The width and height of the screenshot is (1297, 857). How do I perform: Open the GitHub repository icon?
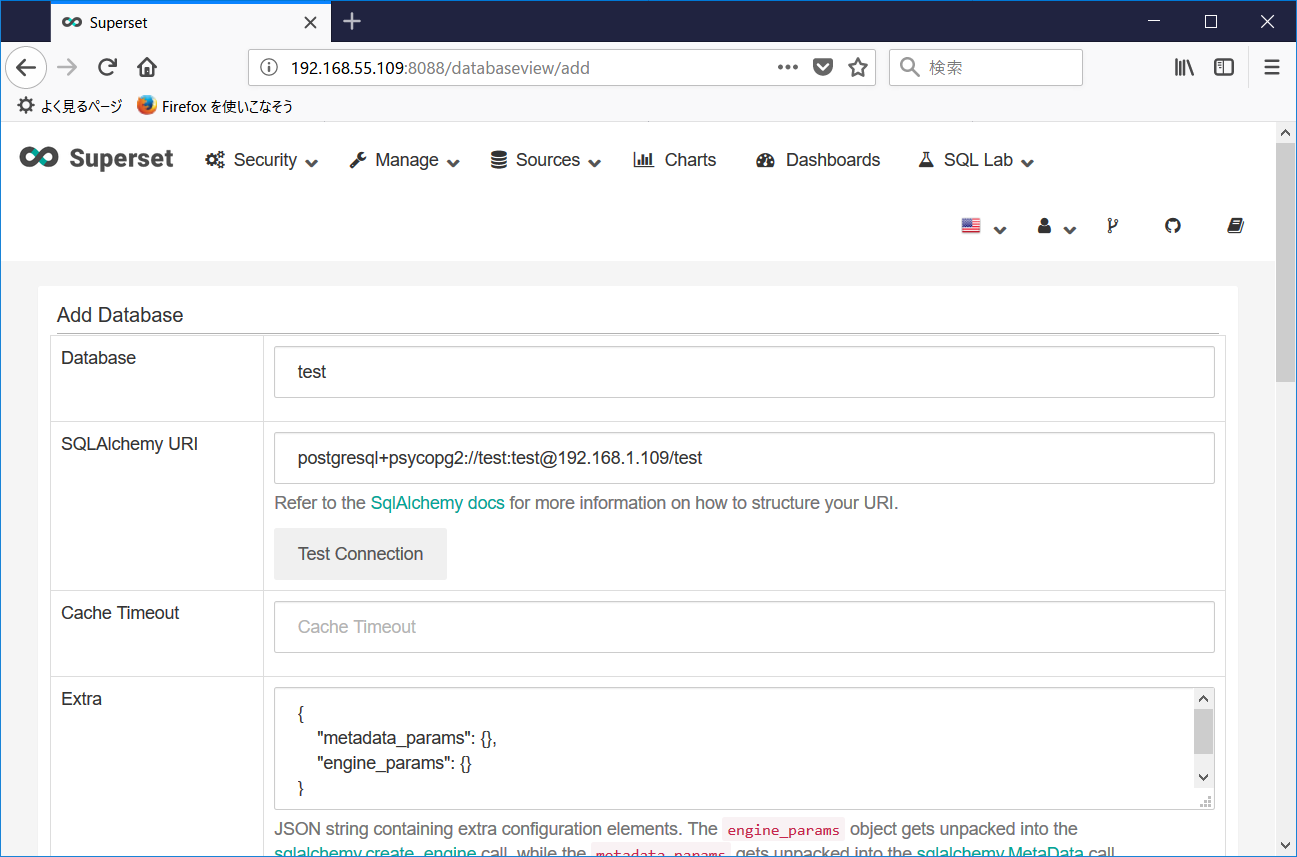point(1172,226)
